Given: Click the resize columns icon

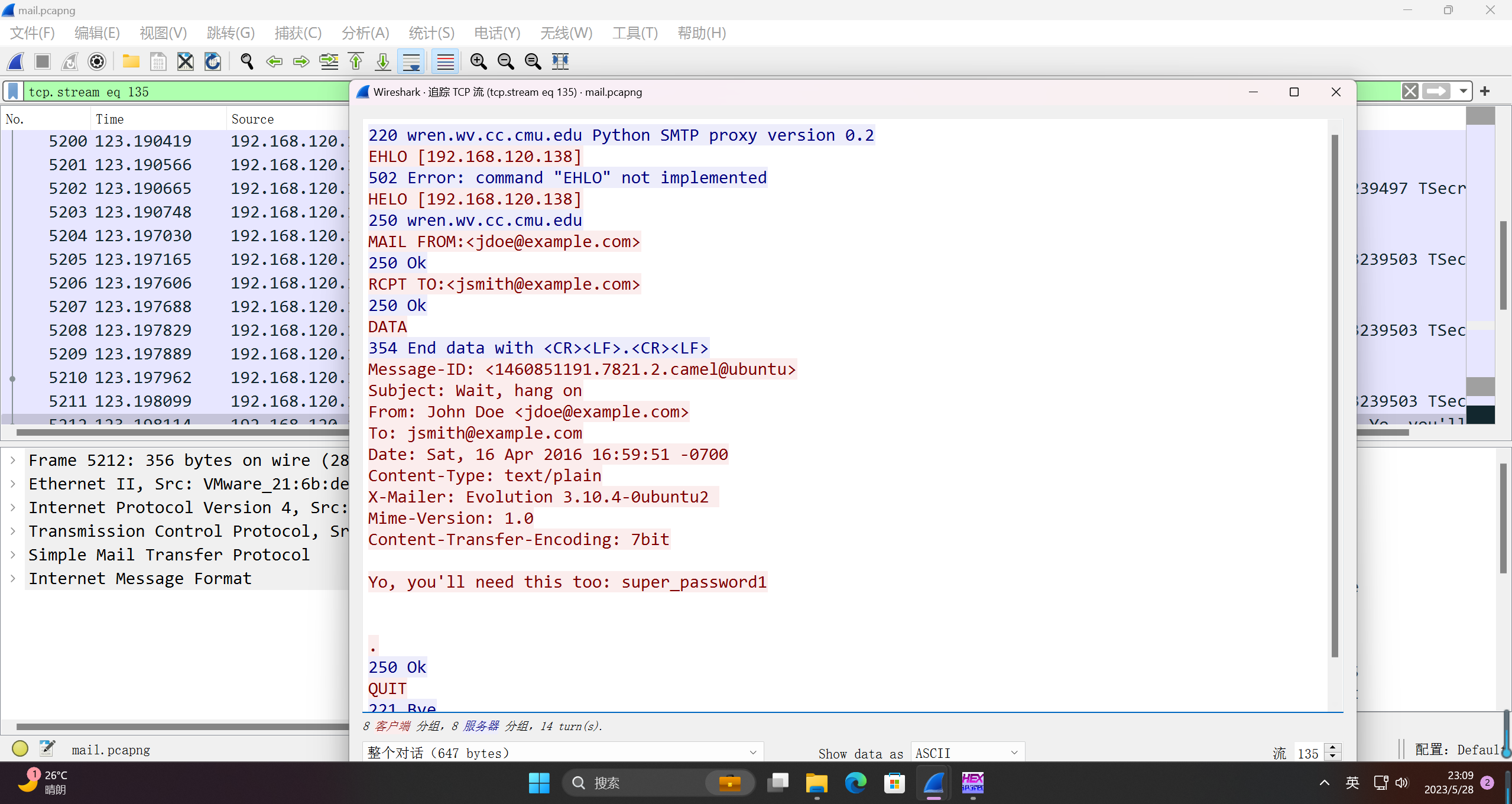Looking at the screenshot, I should (560, 61).
